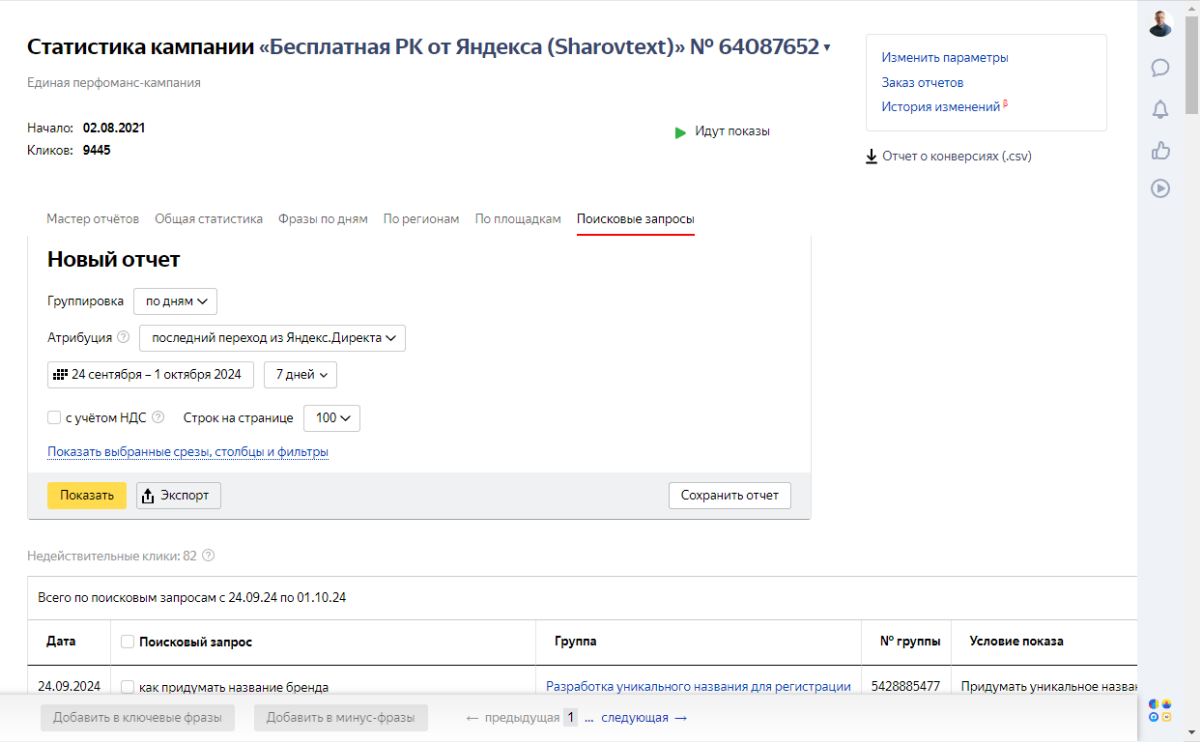The width and height of the screenshot is (1200, 742).
Task: Click 'Изменить параметры' link
Action: point(944,58)
